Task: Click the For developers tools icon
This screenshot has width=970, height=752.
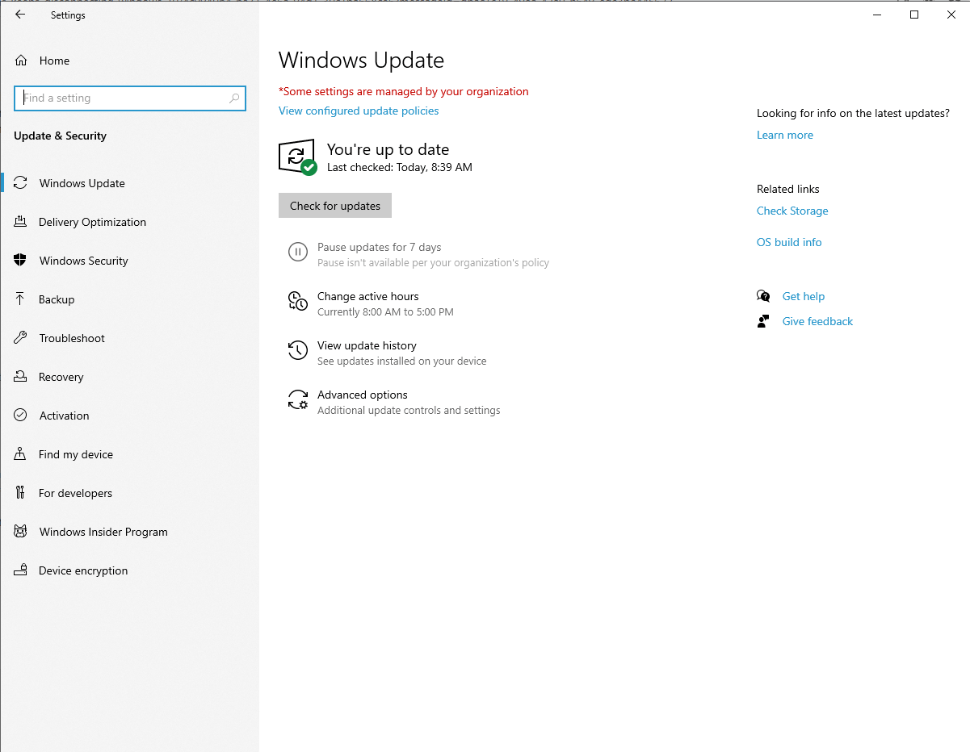Action: [x=20, y=492]
